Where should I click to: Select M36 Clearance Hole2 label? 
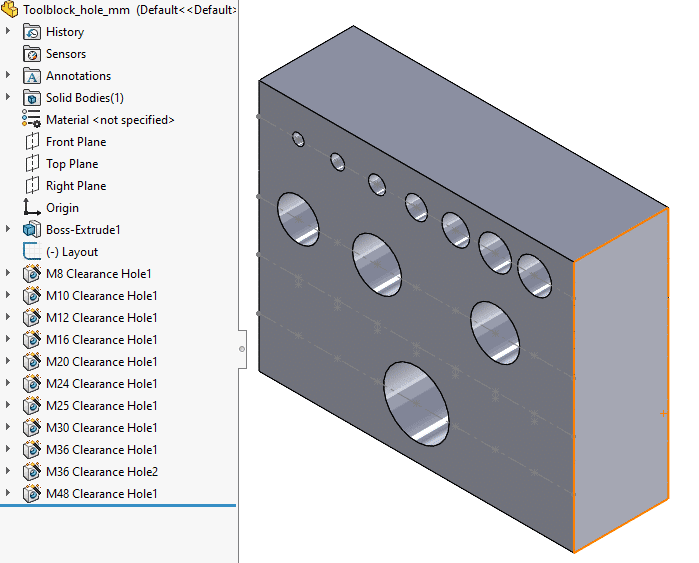(102, 472)
